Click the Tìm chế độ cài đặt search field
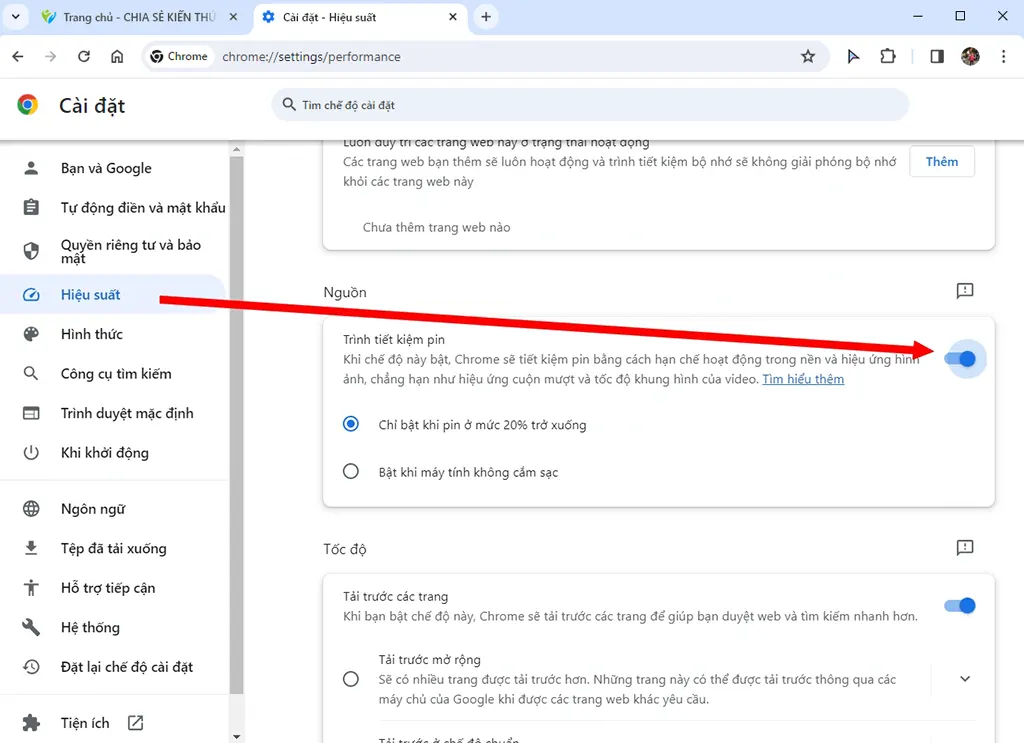The height and width of the screenshot is (743, 1024). tap(590, 105)
